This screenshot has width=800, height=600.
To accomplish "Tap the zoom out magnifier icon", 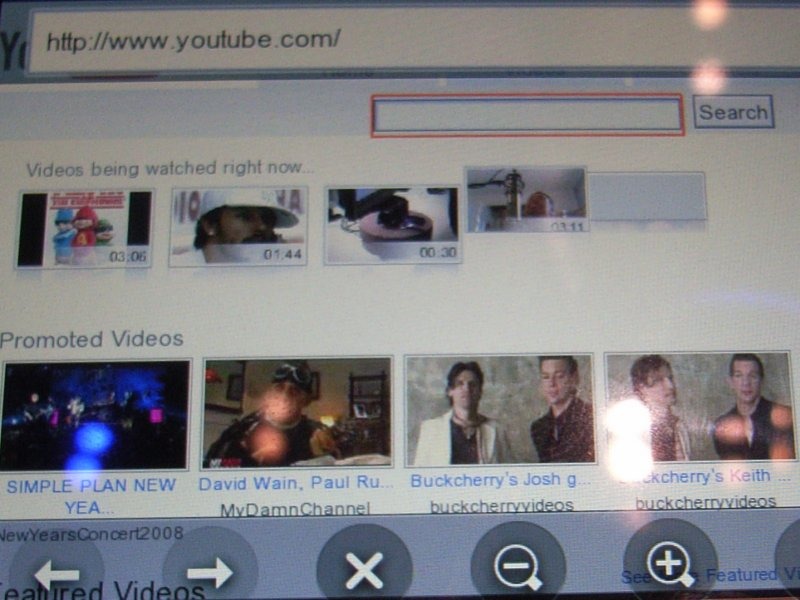I will tap(518, 567).
